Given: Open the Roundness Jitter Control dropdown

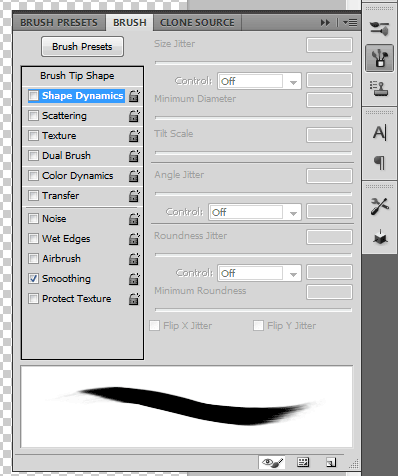Looking at the screenshot, I should 259,273.
